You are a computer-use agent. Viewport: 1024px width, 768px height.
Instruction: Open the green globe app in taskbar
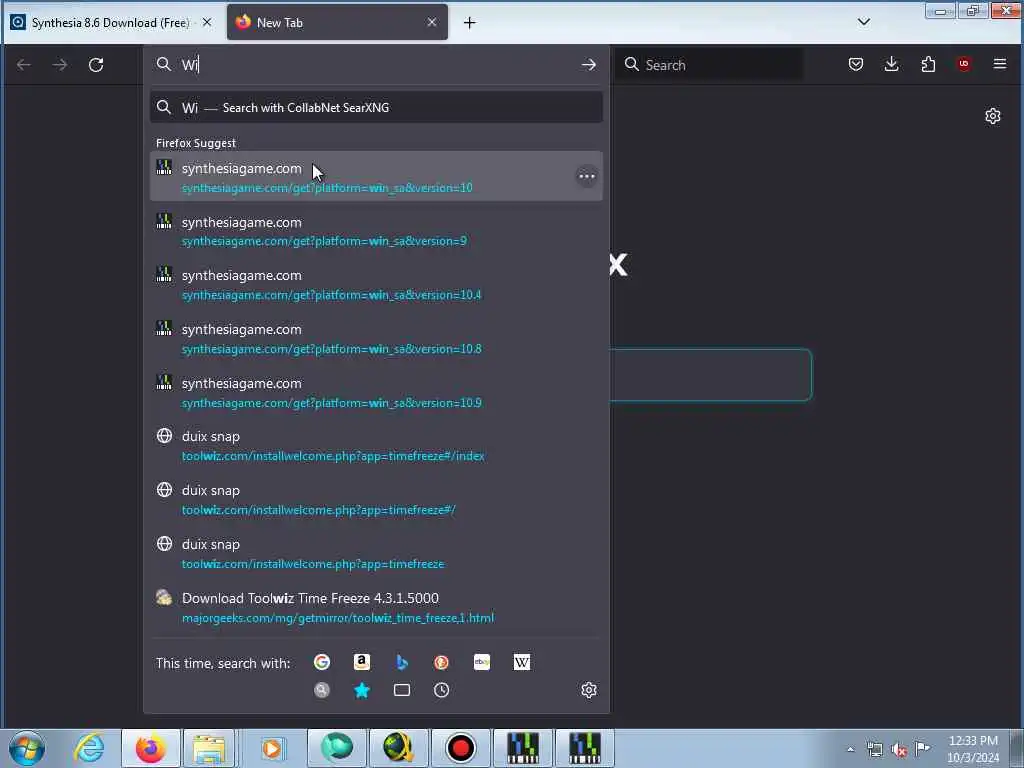click(x=337, y=748)
